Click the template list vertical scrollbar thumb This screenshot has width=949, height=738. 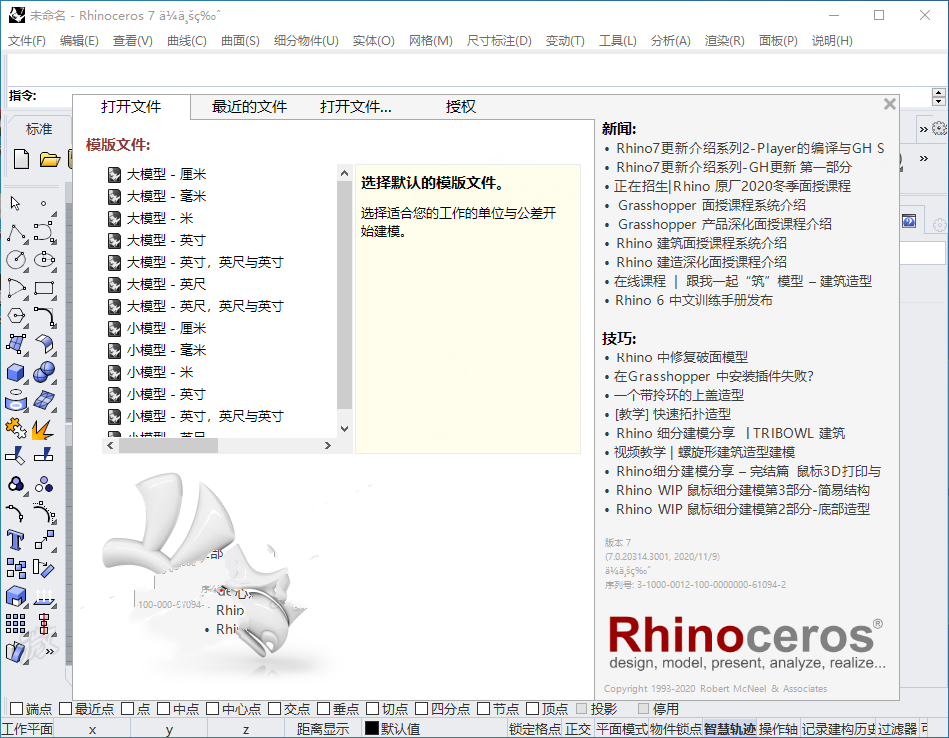click(344, 294)
